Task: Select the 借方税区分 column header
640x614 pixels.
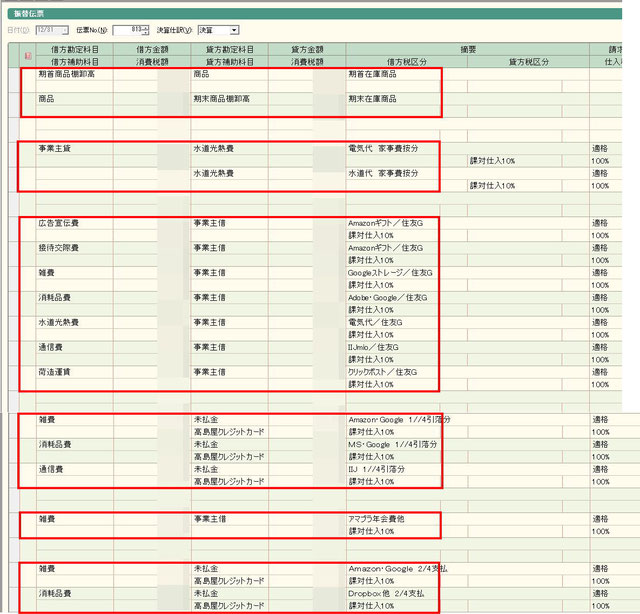Action: point(407,62)
